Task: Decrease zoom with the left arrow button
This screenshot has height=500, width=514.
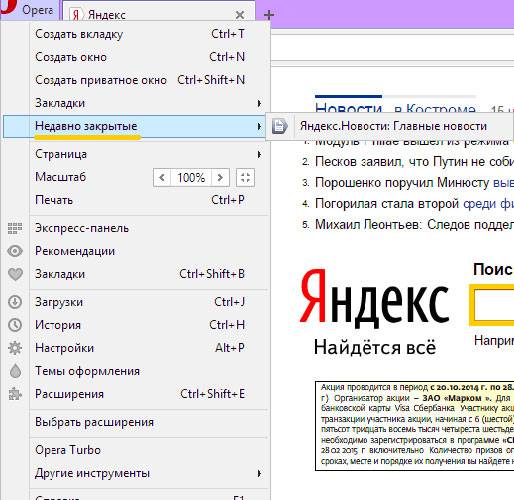Action: tap(162, 177)
